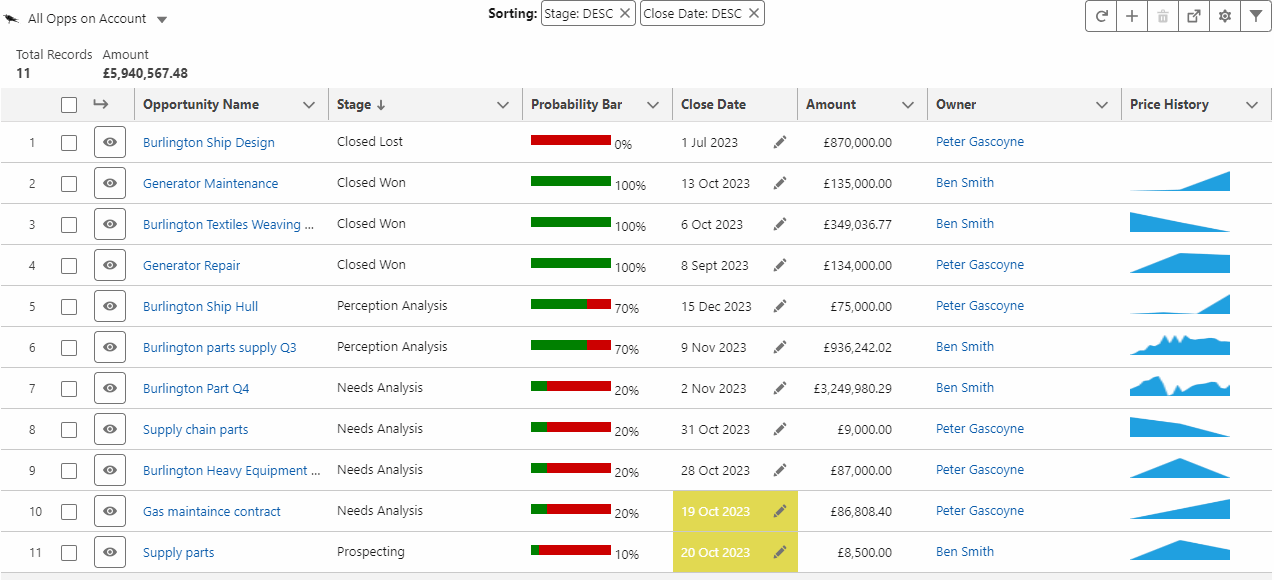Expand the Stage column dropdown chevron
Viewport: 1274px width, 580px height.
pyautogui.click(x=503, y=105)
